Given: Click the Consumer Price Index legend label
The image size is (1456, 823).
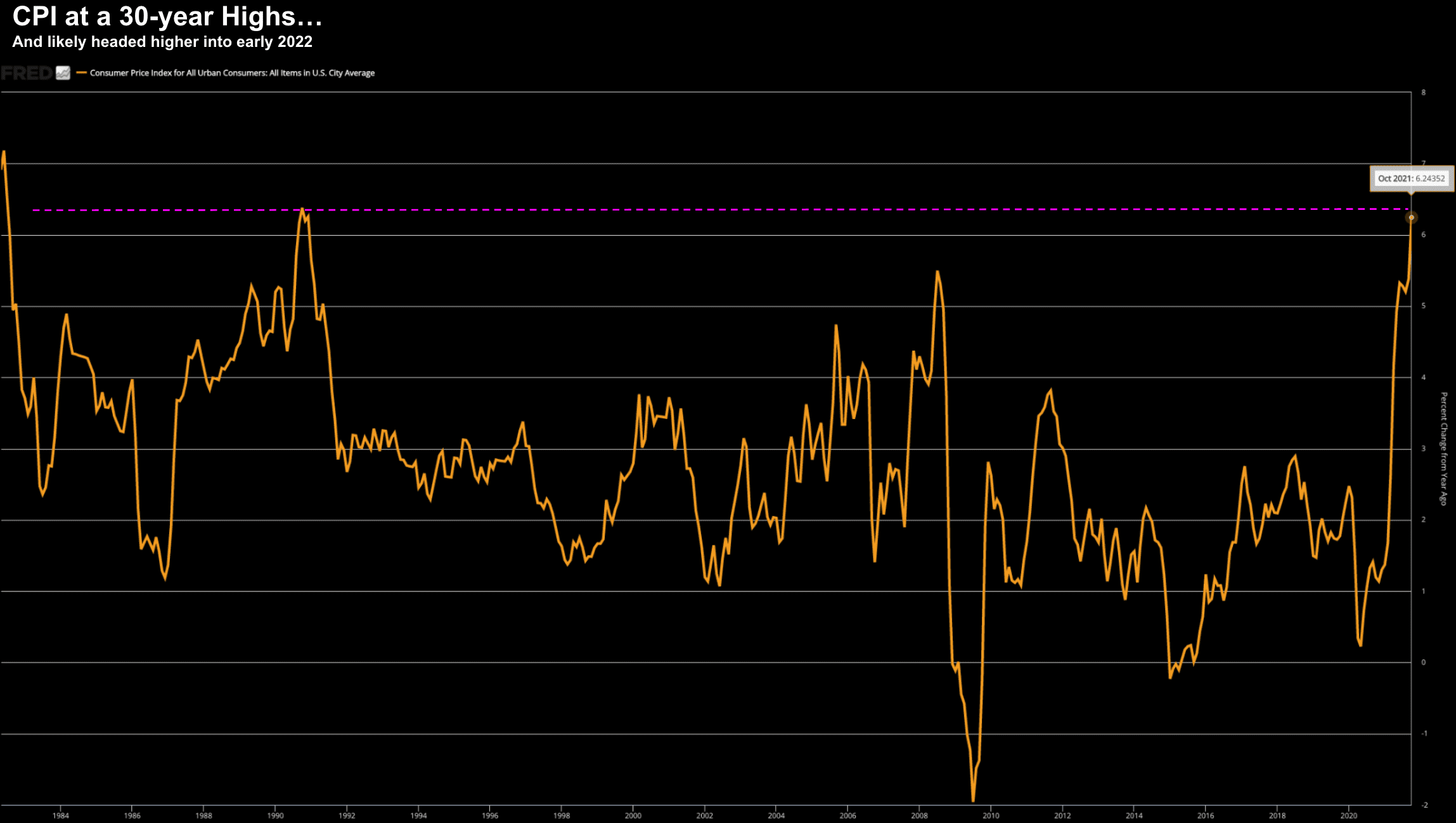Looking at the screenshot, I should pyautogui.click(x=232, y=73).
